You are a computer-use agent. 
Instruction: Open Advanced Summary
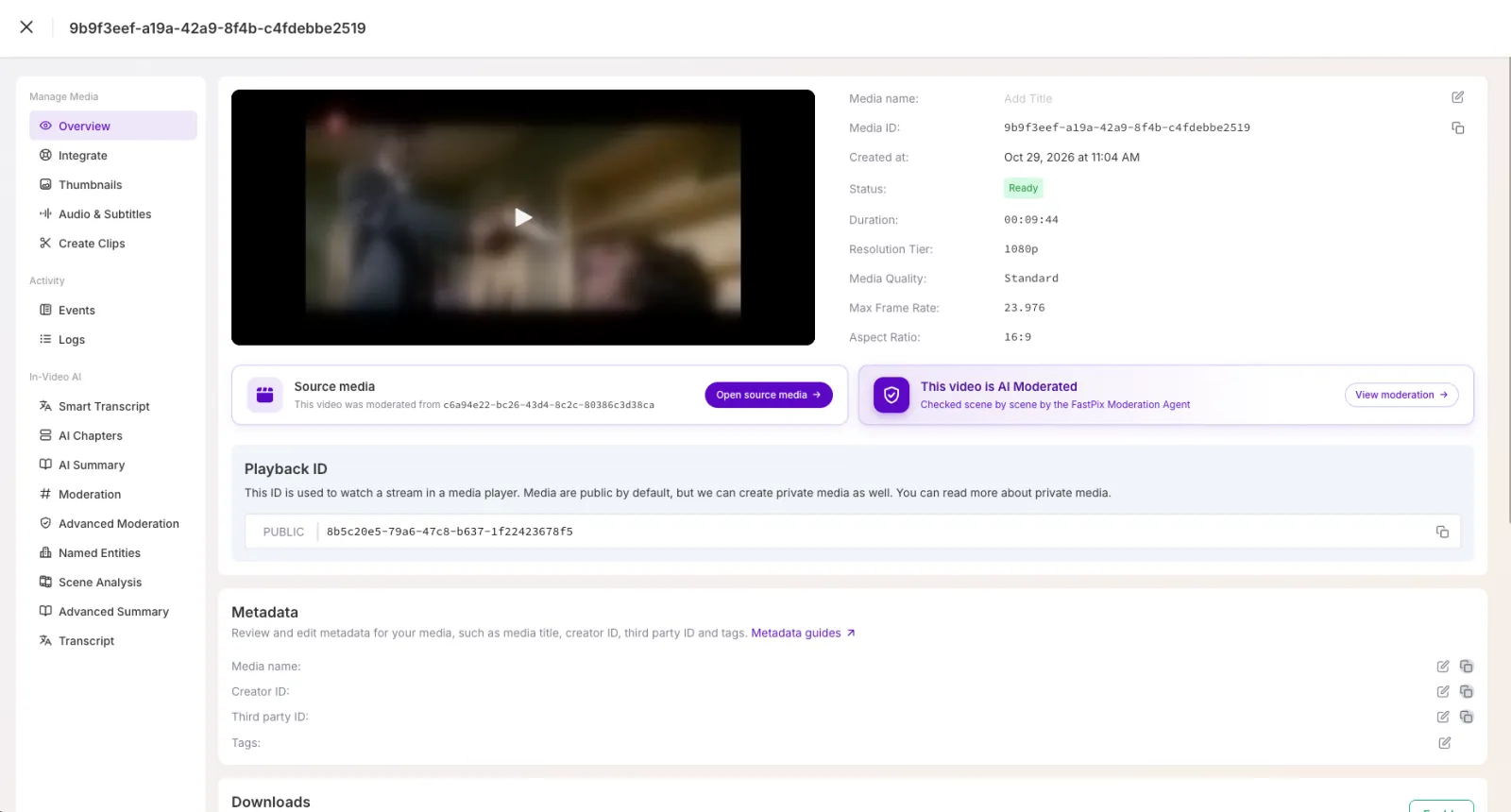pyautogui.click(x=113, y=611)
